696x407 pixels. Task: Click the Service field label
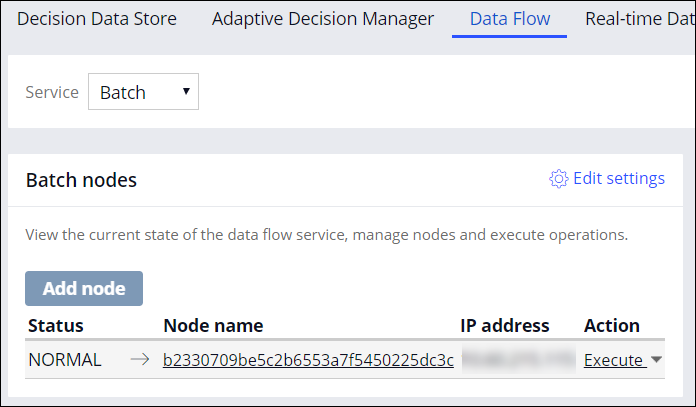click(52, 92)
